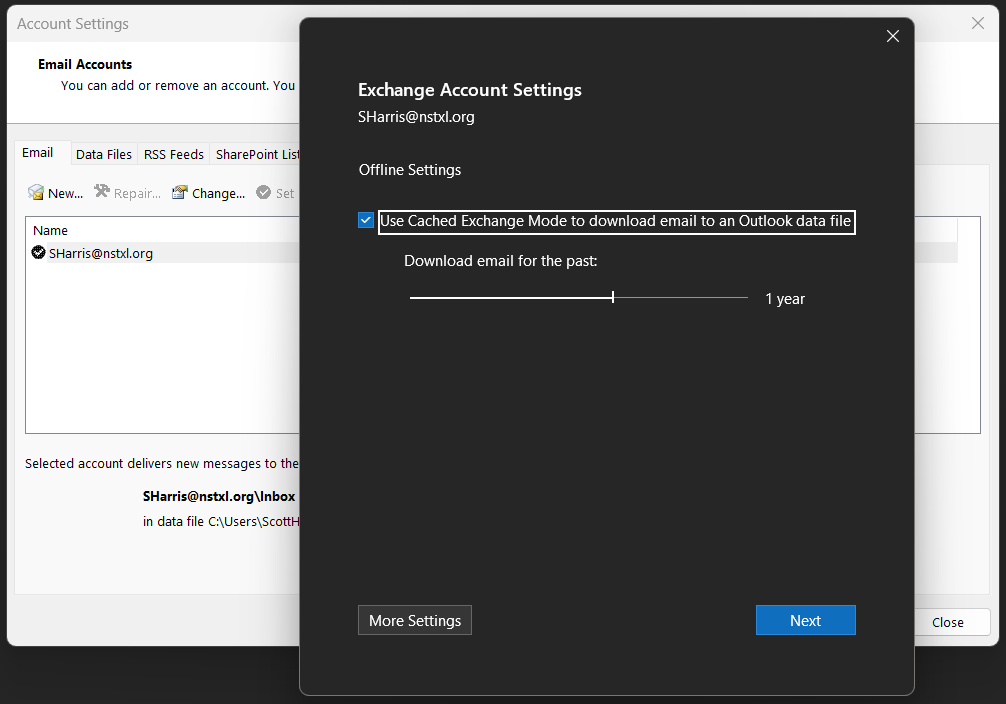
Task: Close the Exchange Account Settings dialog
Action: (x=892, y=36)
